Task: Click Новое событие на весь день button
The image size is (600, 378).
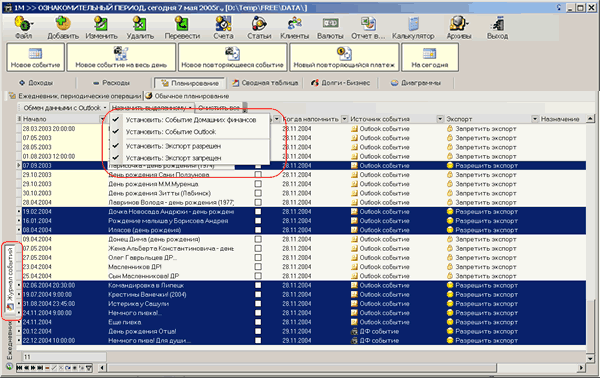Action: [x=121, y=57]
